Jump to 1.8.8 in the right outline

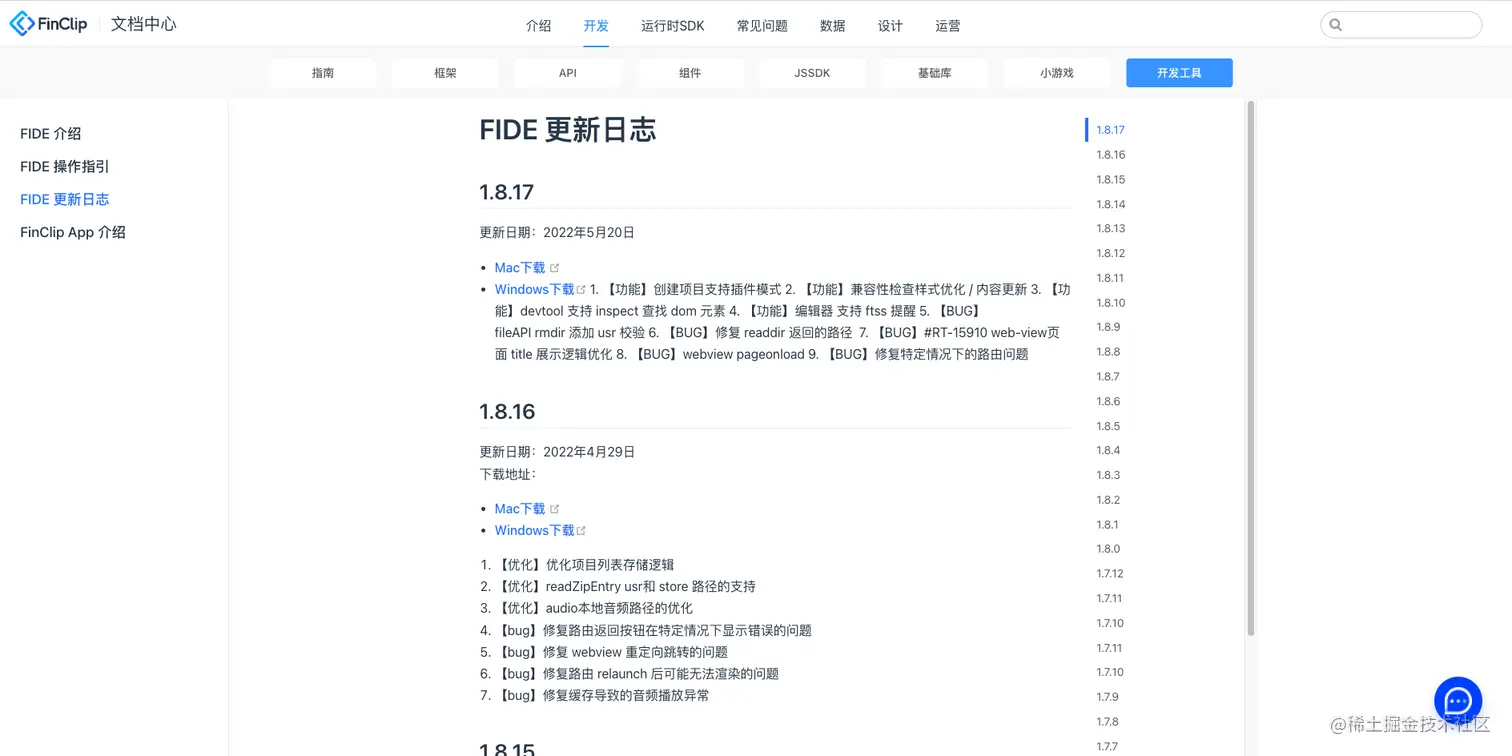[1107, 352]
